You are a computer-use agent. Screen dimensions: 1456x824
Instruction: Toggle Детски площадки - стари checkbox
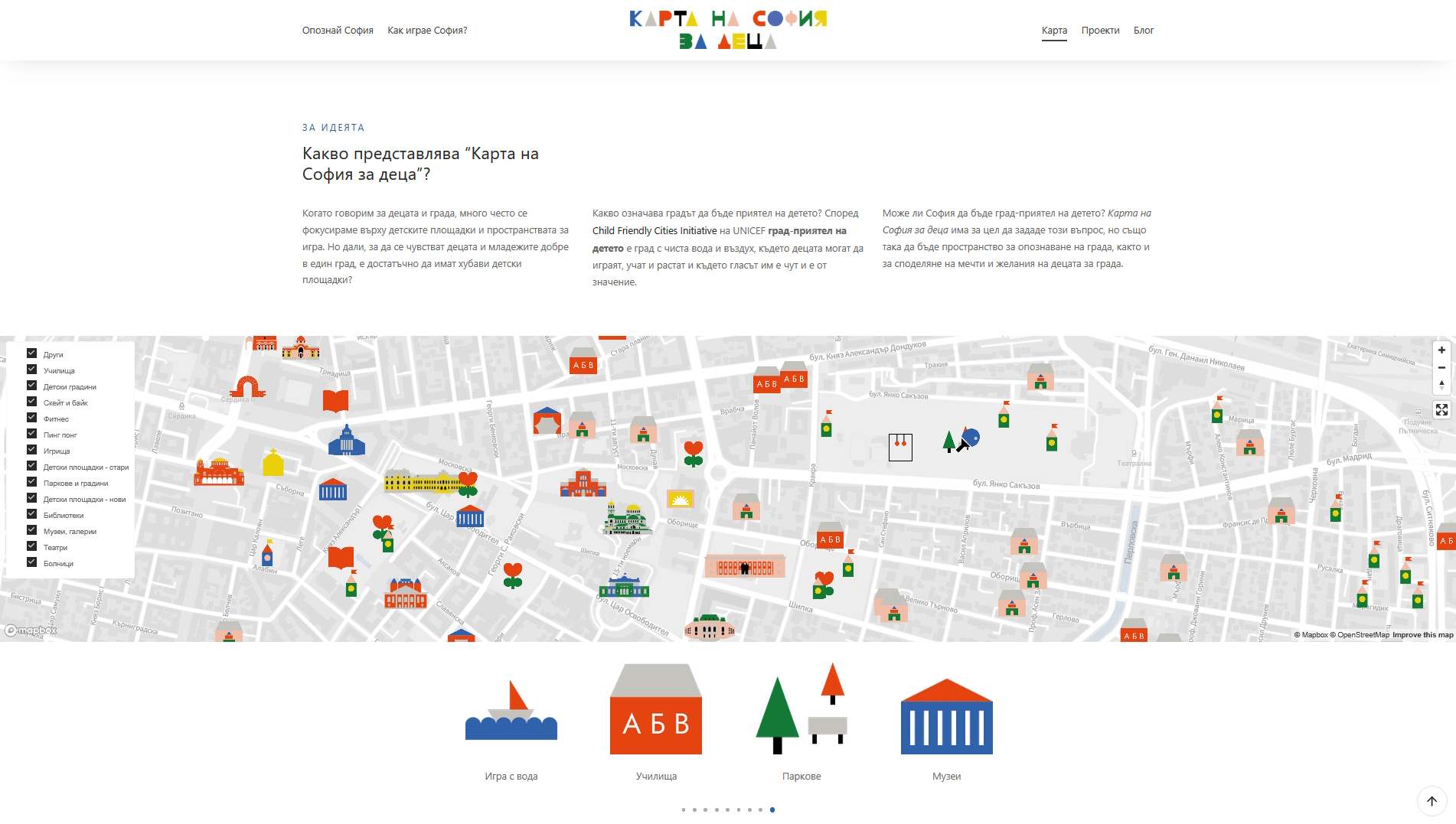31,466
